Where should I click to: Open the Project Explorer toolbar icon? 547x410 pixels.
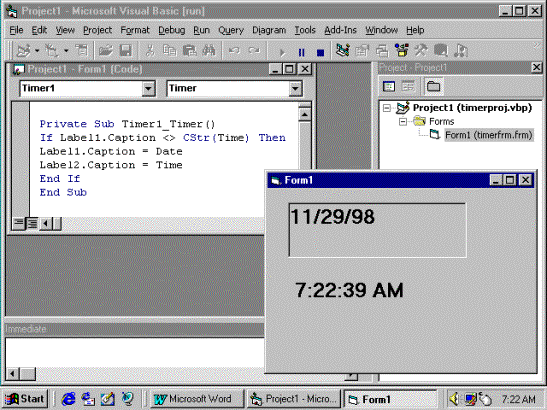pos(343,51)
